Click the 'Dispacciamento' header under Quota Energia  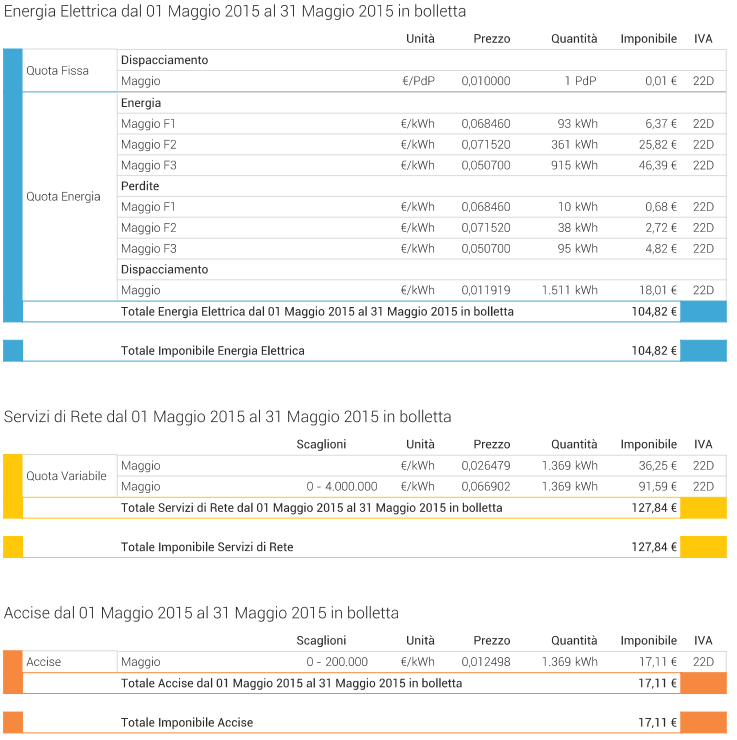pyautogui.click(x=164, y=269)
